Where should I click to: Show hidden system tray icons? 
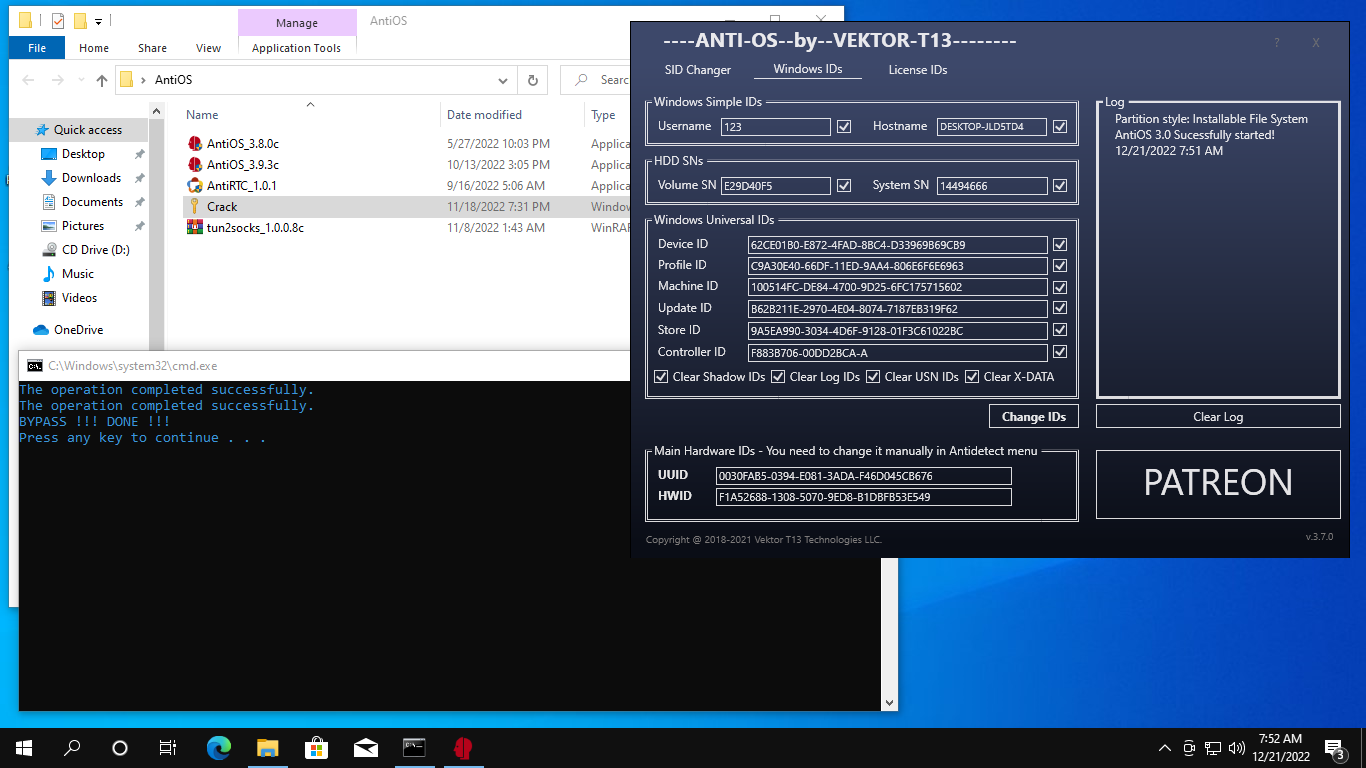click(x=1164, y=747)
